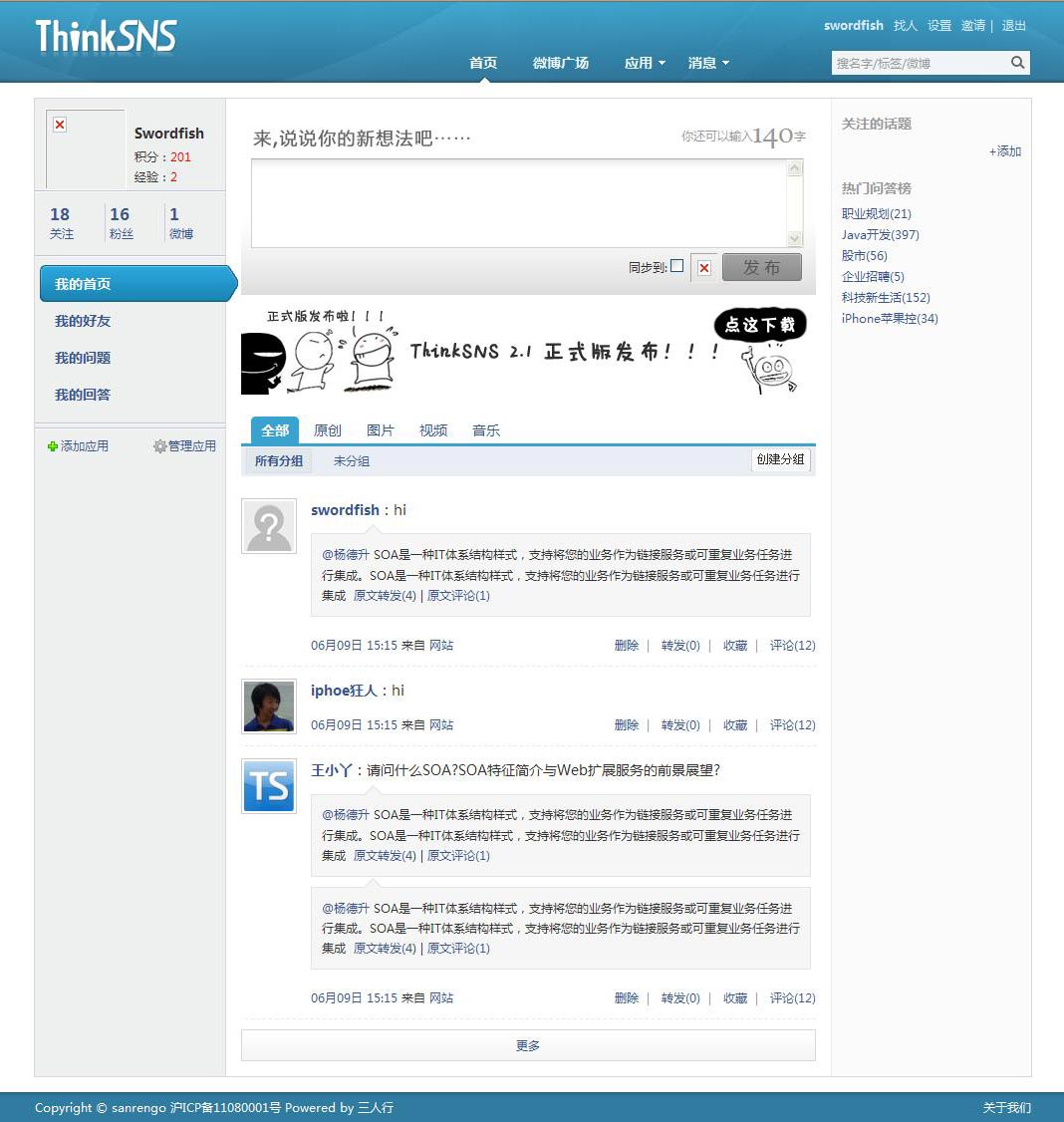Click 转发(0) on the swordfish post
1064x1122 pixels.
(x=680, y=646)
